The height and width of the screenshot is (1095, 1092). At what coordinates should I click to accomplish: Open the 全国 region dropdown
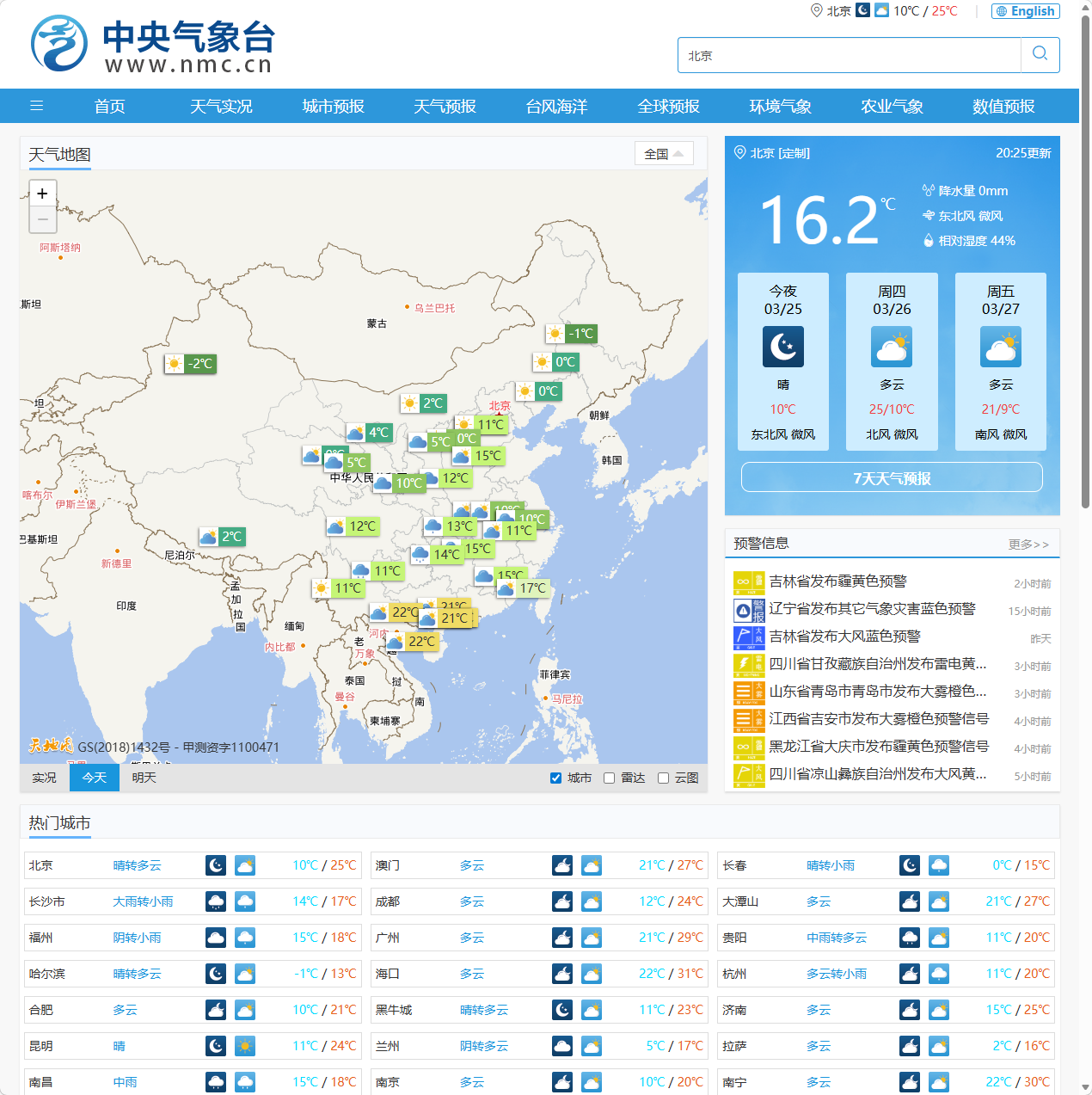[x=663, y=153]
